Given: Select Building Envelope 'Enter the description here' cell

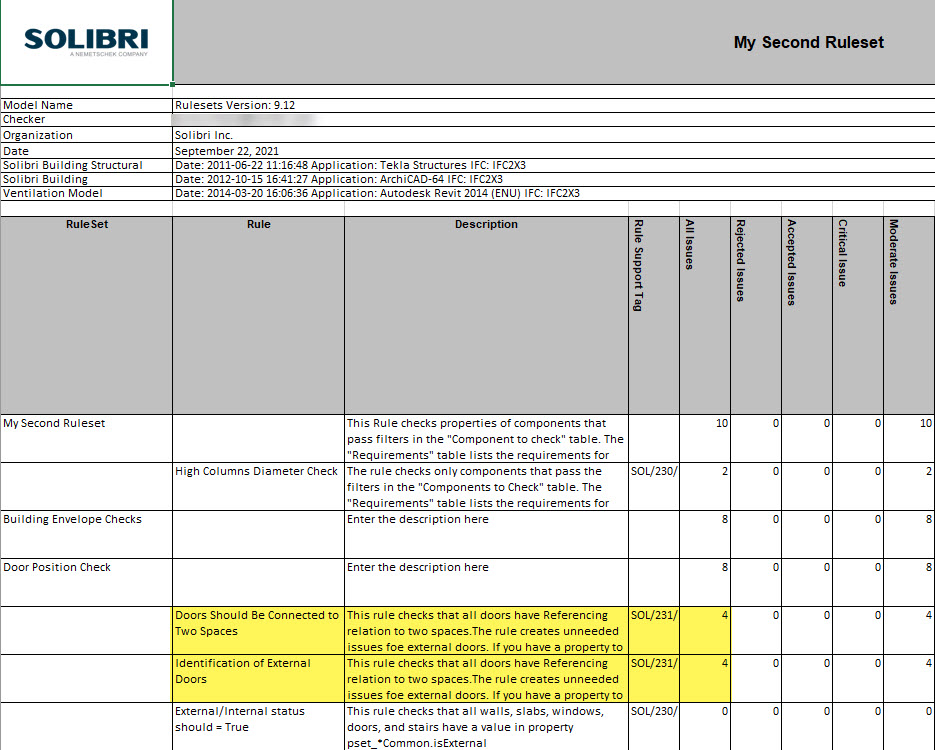Looking at the screenshot, I should coord(486,534).
